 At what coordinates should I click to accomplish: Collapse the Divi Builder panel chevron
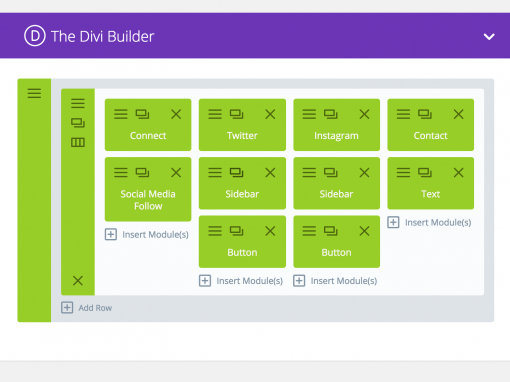coord(489,37)
